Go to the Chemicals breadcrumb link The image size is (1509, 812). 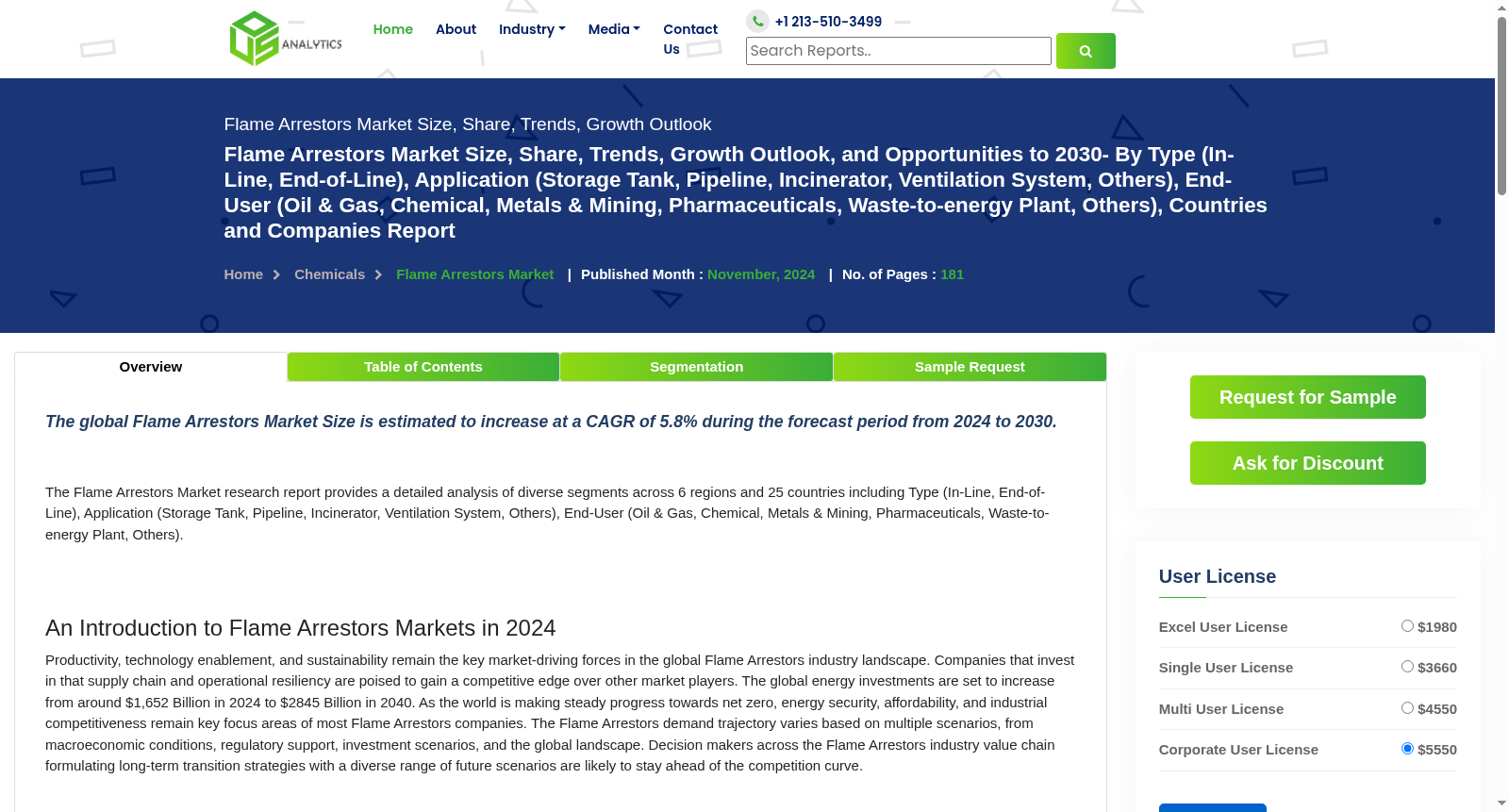329,274
